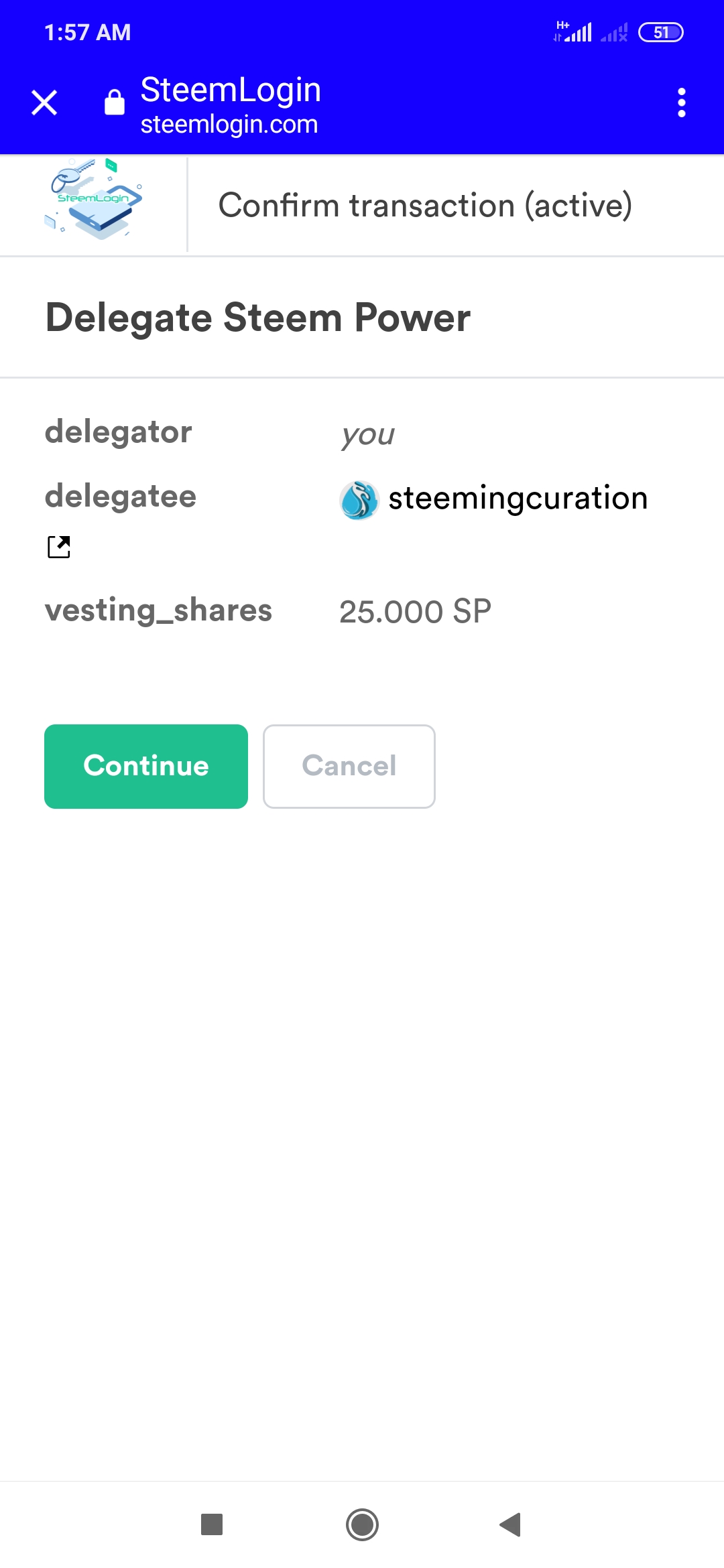The image size is (724, 1568).
Task: Tap the steemingcuration avatar icon
Action: [x=359, y=500]
